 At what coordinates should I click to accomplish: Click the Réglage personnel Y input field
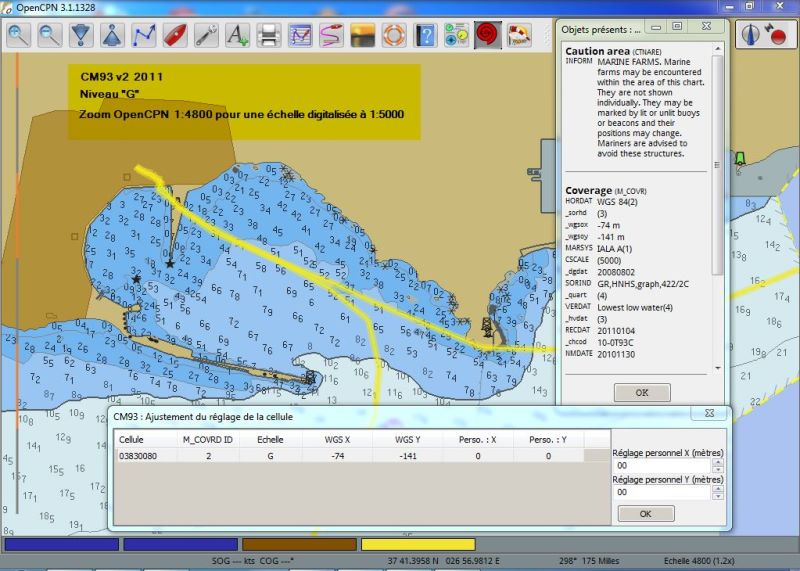[x=662, y=492]
